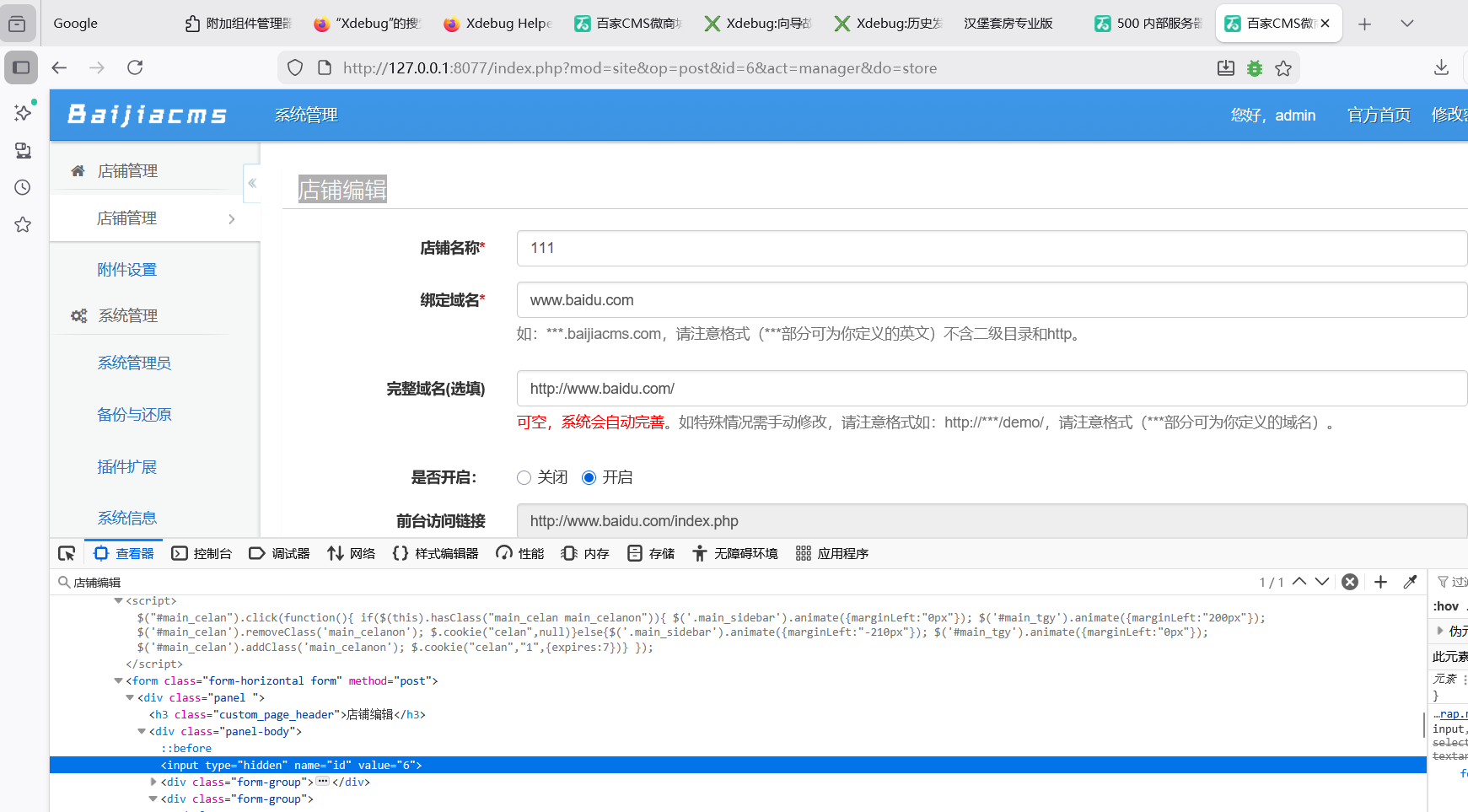Switch to the 控制台 console tab
Image resolution: width=1468 pixels, height=812 pixels.
point(202,553)
